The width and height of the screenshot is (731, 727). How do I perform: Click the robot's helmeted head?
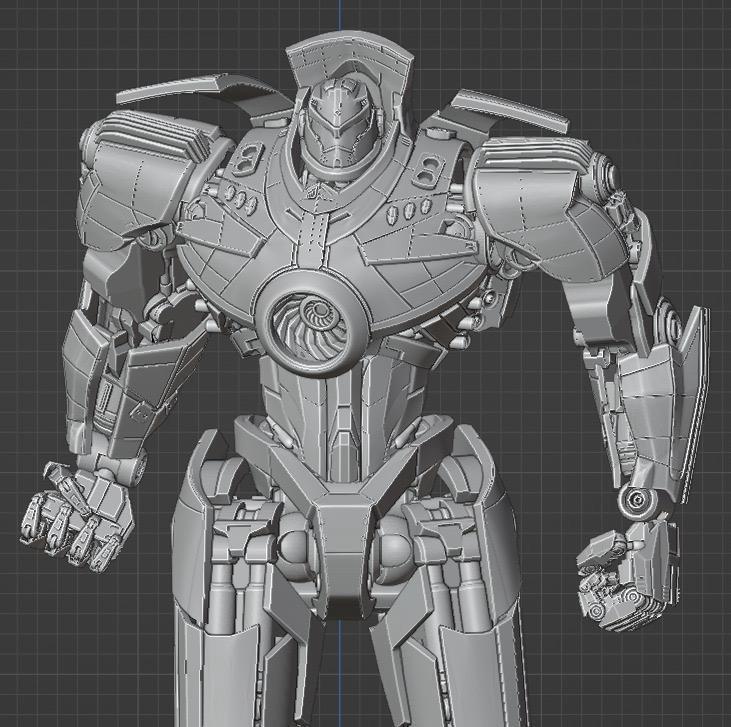(x=339, y=126)
